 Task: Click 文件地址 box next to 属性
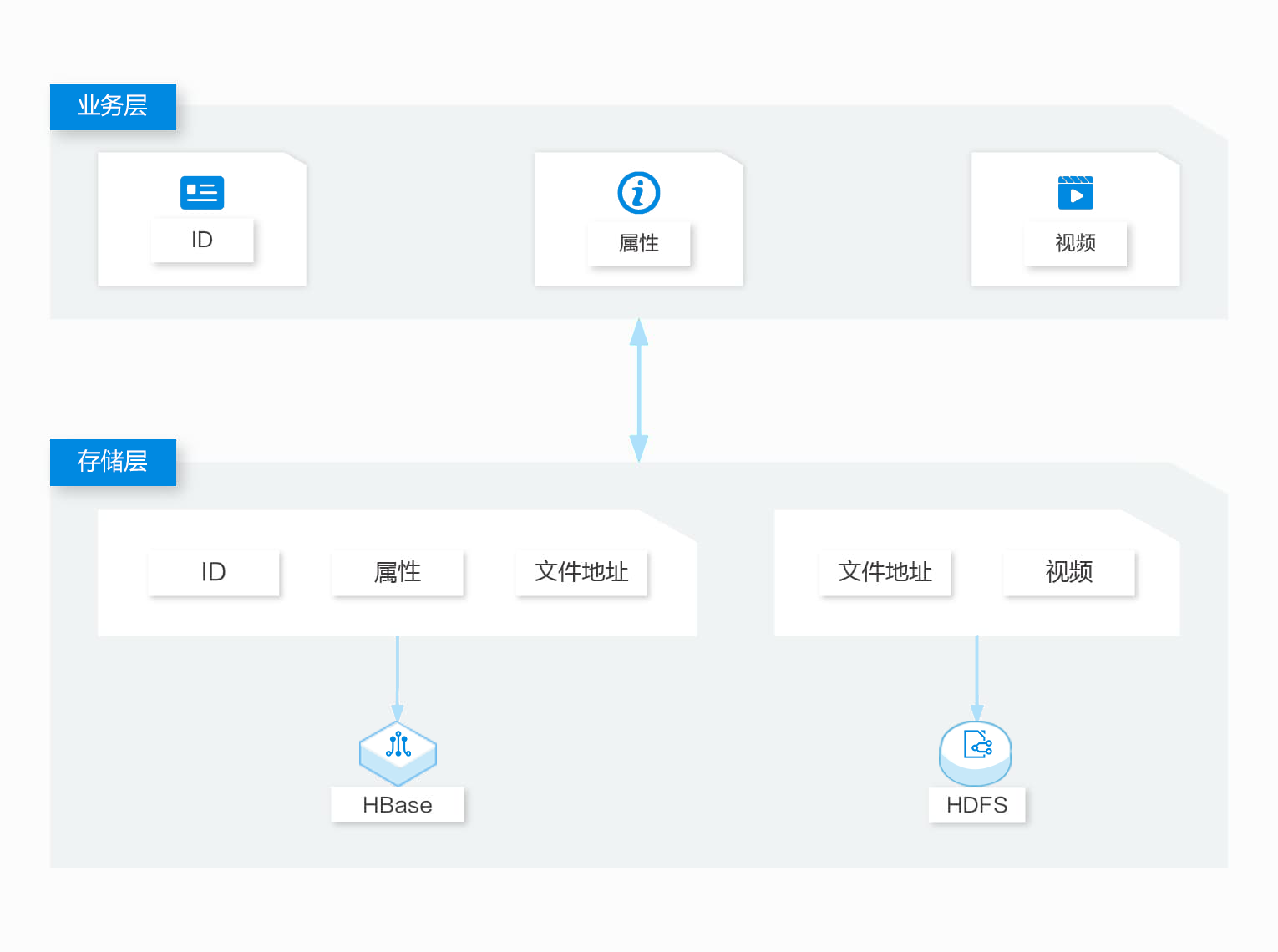pyautogui.click(x=581, y=573)
